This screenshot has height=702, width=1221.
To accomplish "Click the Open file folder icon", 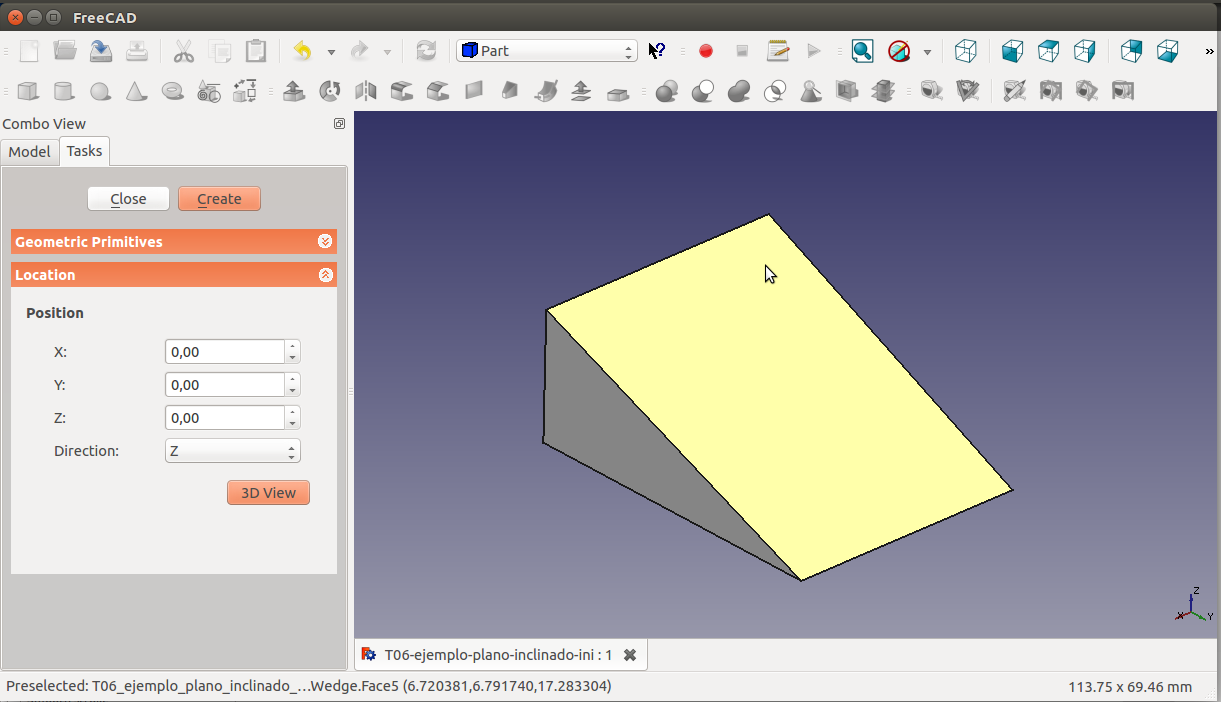I will coord(65,51).
